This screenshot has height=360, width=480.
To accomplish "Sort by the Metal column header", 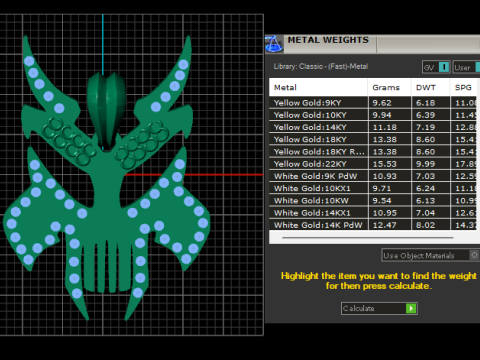I will [318, 87].
